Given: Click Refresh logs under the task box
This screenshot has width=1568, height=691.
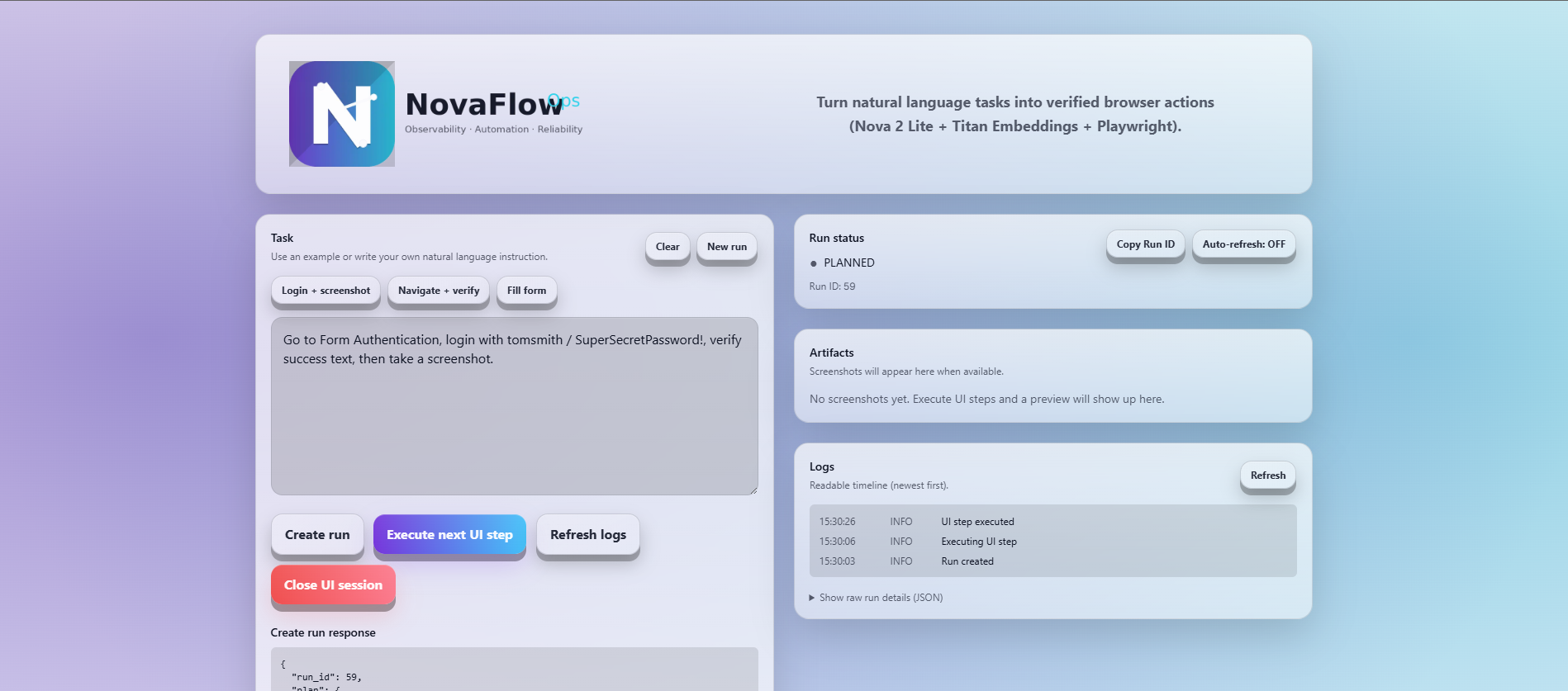Looking at the screenshot, I should (x=588, y=535).
